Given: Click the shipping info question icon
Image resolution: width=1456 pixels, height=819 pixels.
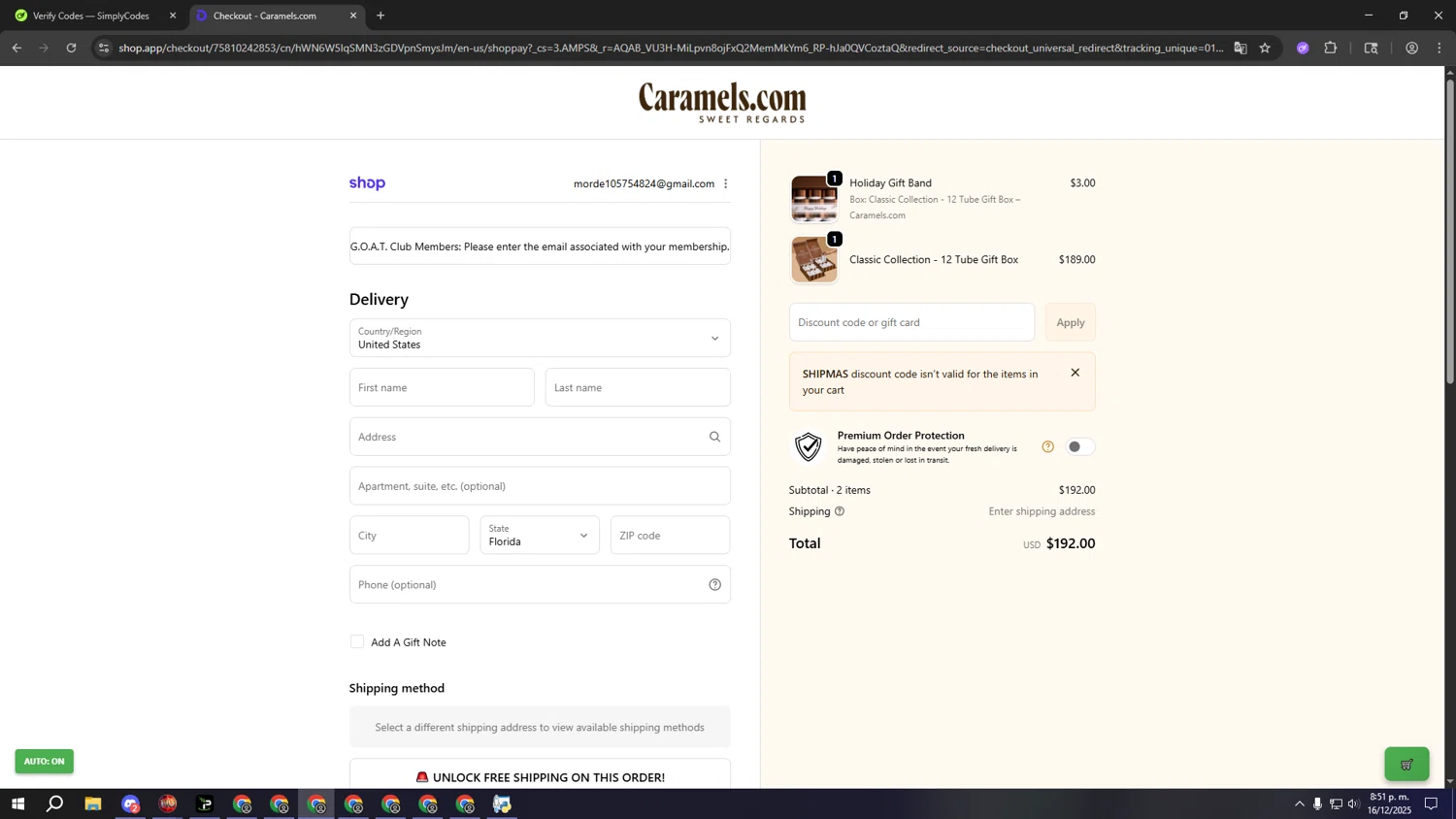Looking at the screenshot, I should pos(840,511).
